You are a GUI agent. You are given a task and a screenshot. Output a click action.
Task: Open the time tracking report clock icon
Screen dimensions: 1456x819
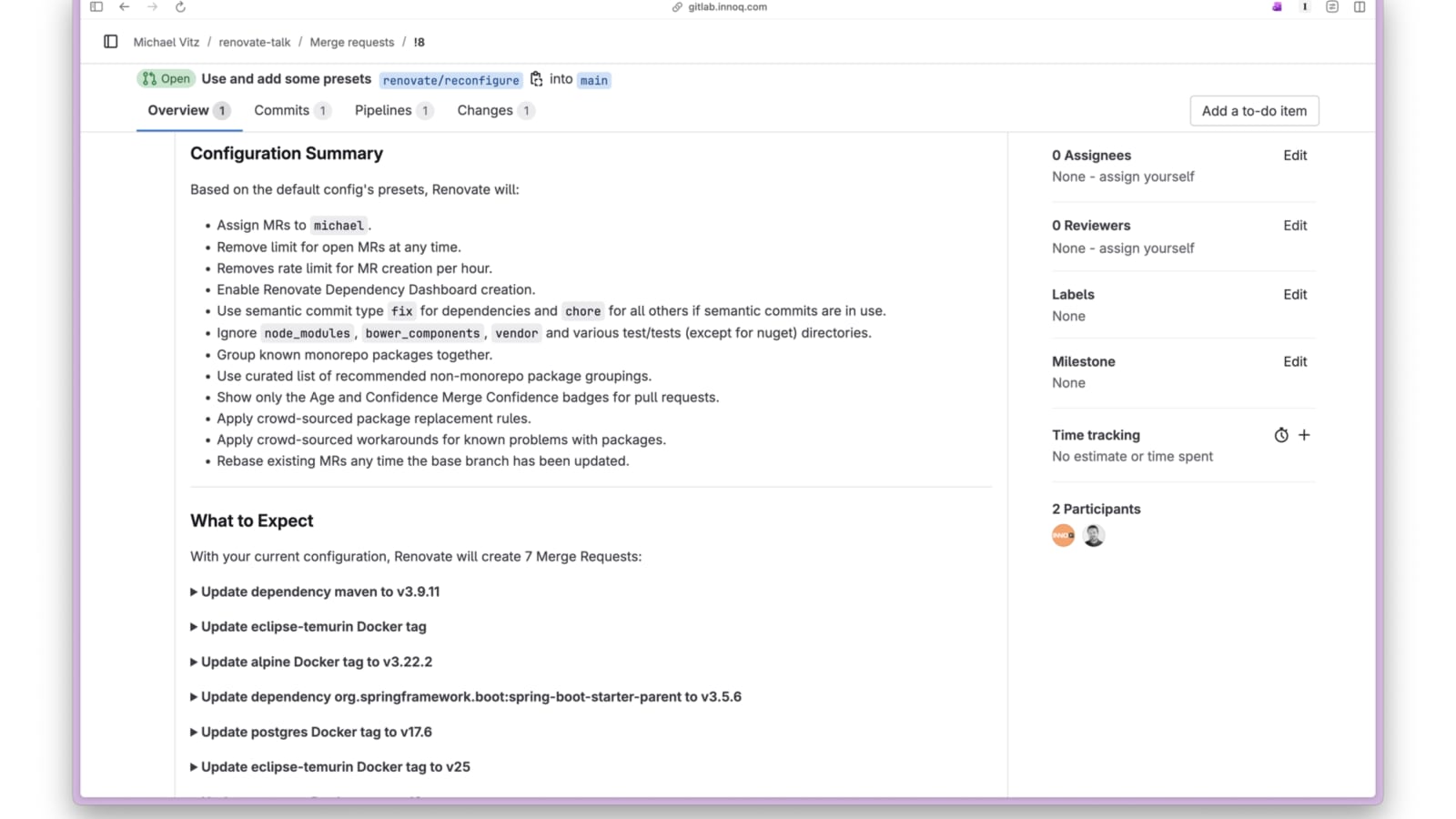(1281, 435)
